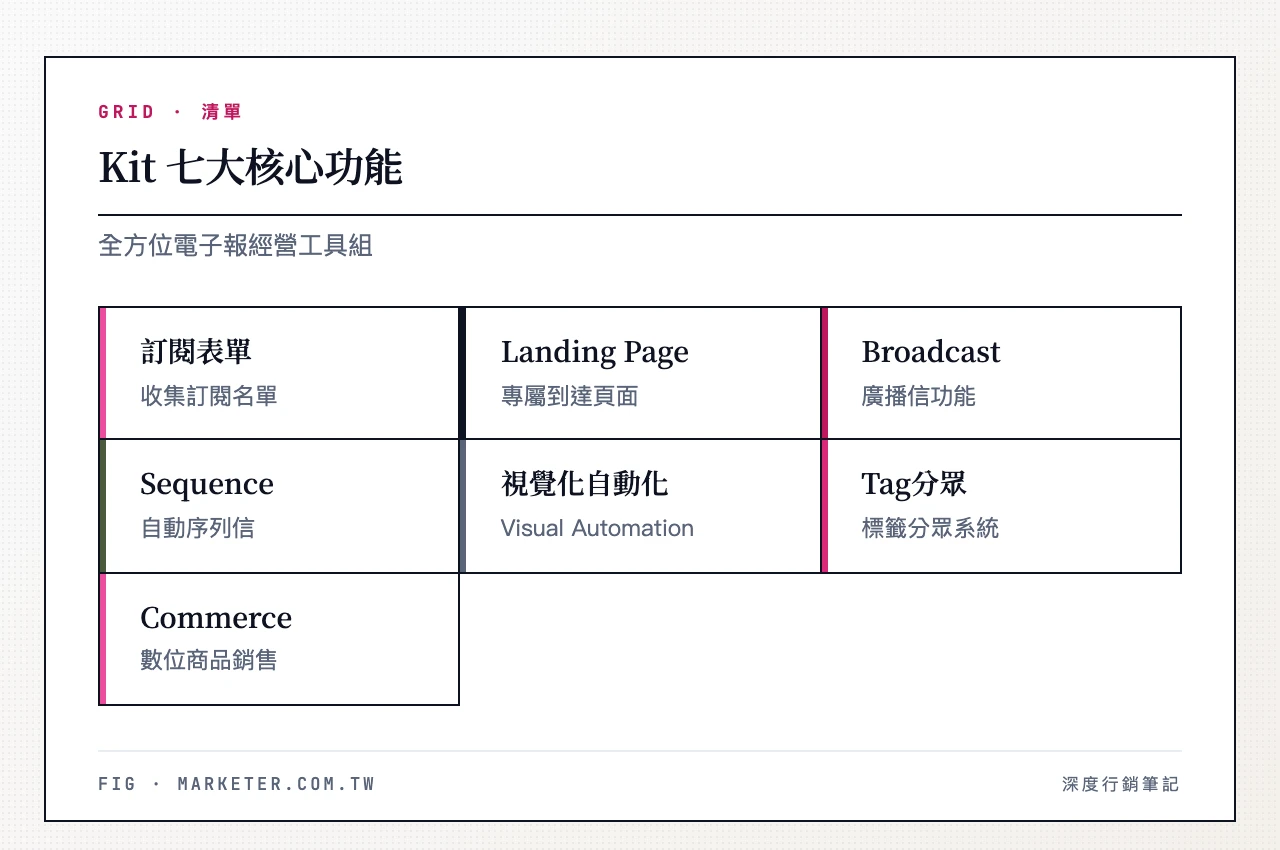Click the 'Visual Automation' description text
The width and height of the screenshot is (1280, 850).
[597, 528]
